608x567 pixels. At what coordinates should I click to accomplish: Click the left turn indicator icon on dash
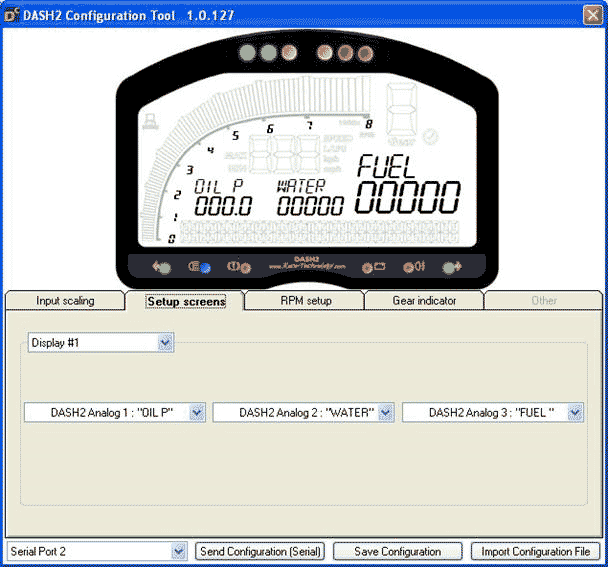tap(161, 267)
